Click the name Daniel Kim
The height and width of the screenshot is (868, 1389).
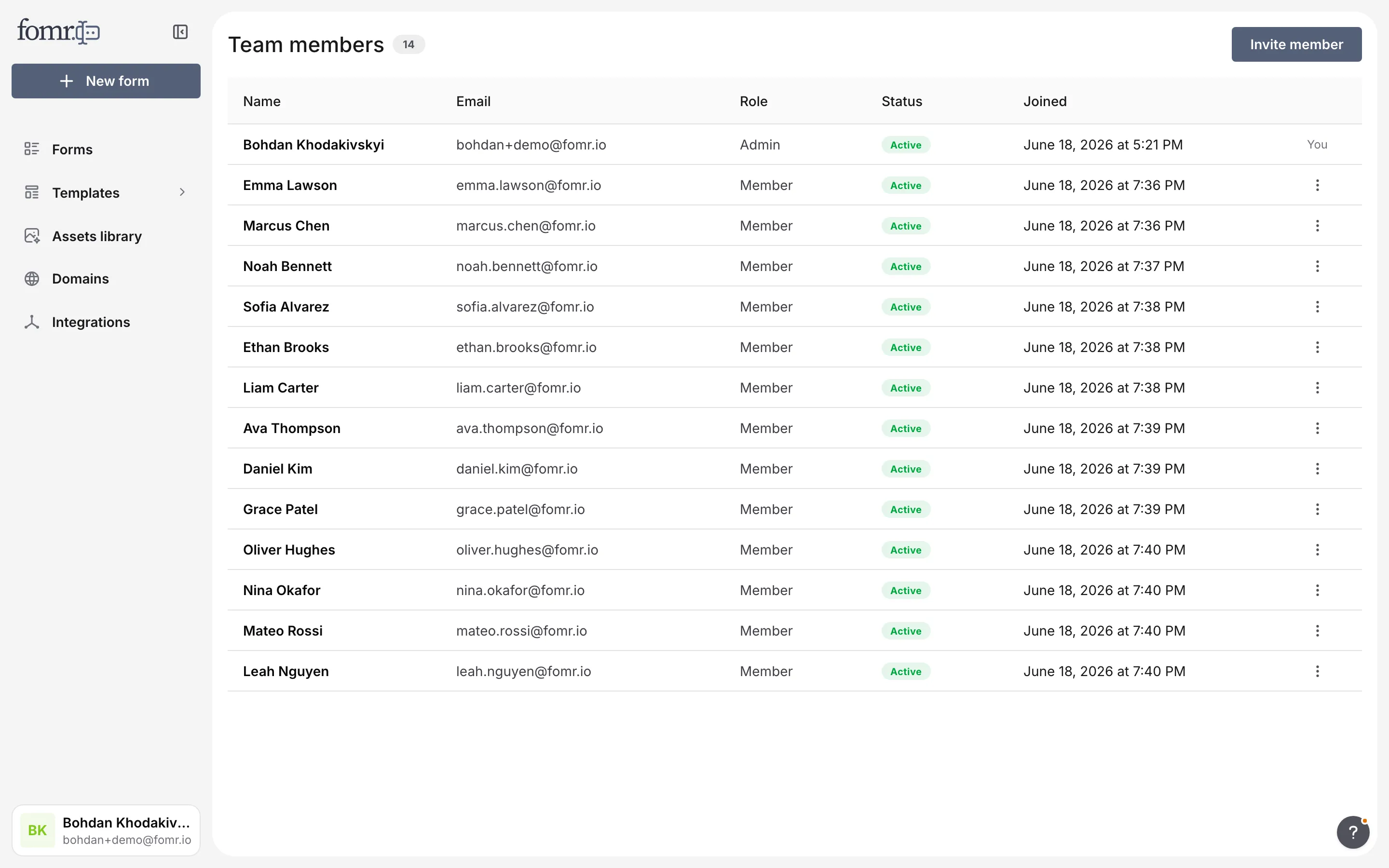pyautogui.click(x=278, y=469)
